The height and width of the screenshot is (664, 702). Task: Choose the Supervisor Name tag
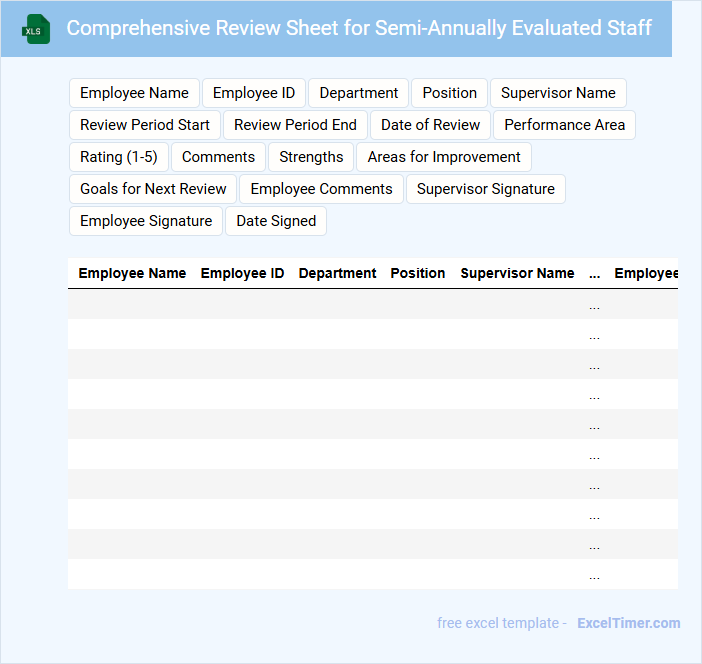pyautogui.click(x=558, y=93)
